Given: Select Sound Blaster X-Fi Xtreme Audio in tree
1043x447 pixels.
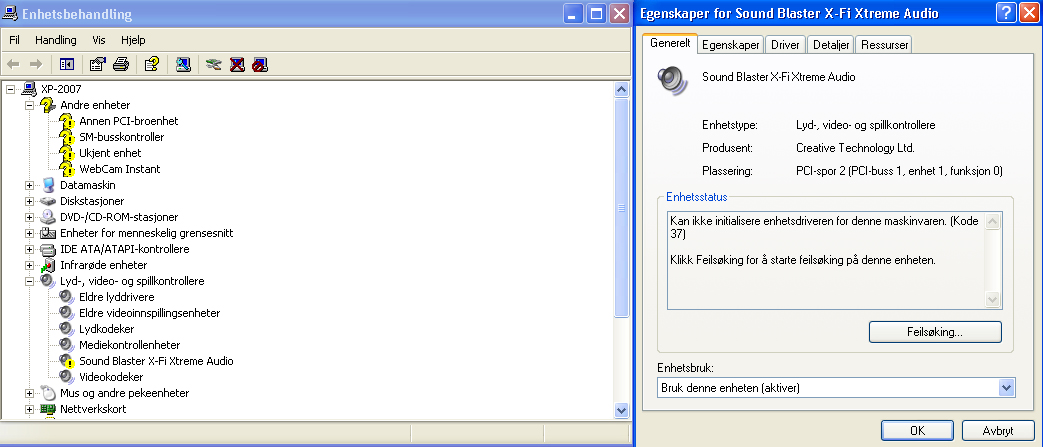Looking at the screenshot, I should point(156,361).
